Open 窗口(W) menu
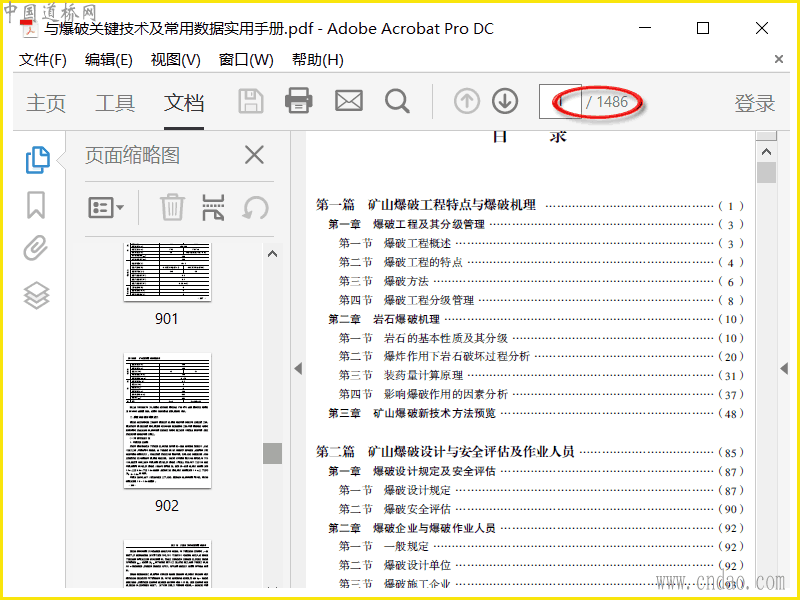 coord(246,60)
